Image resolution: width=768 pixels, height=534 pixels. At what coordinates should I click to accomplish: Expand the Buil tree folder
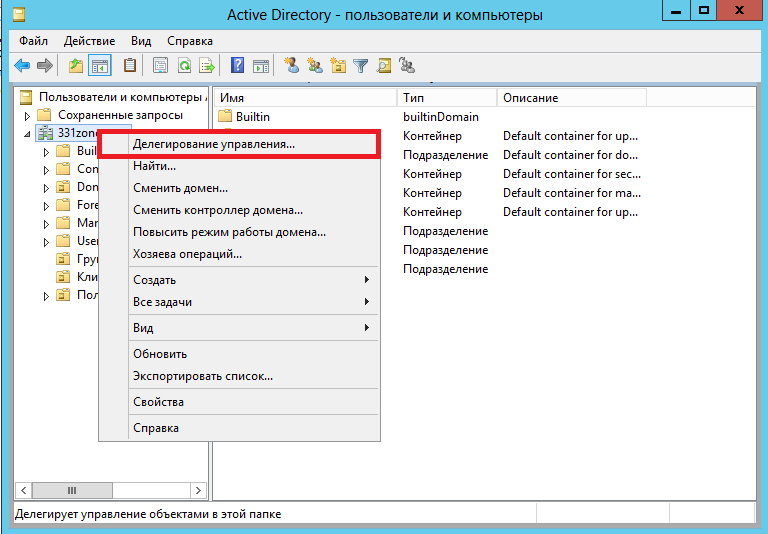pyautogui.click(x=46, y=152)
